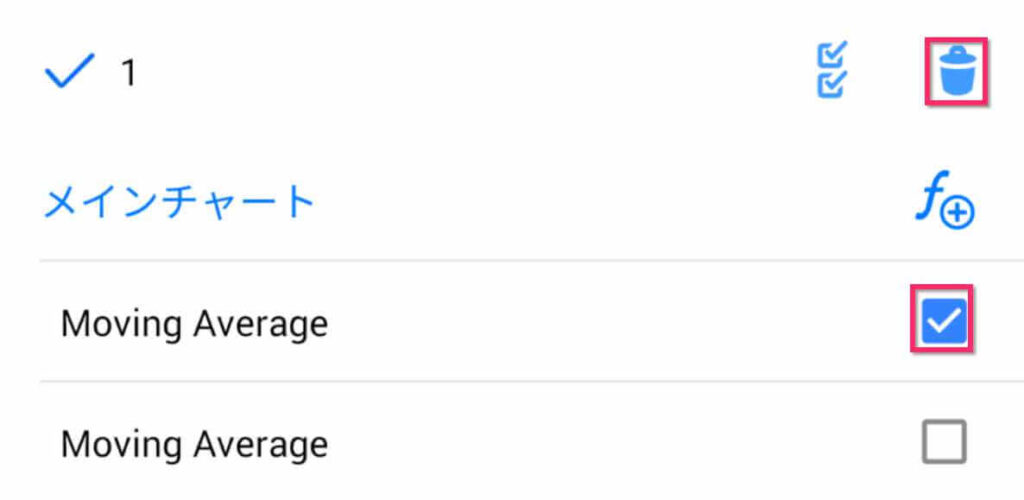Toggle the blue checked box off
This screenshot has width=1024, height=500.
point(943,321)
